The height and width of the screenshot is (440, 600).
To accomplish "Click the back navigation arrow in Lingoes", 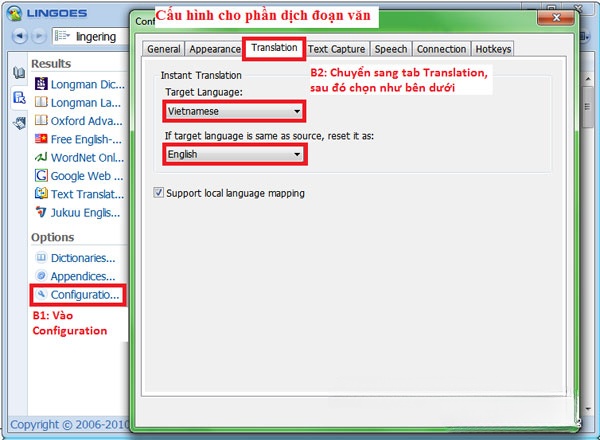I will 20,36.
